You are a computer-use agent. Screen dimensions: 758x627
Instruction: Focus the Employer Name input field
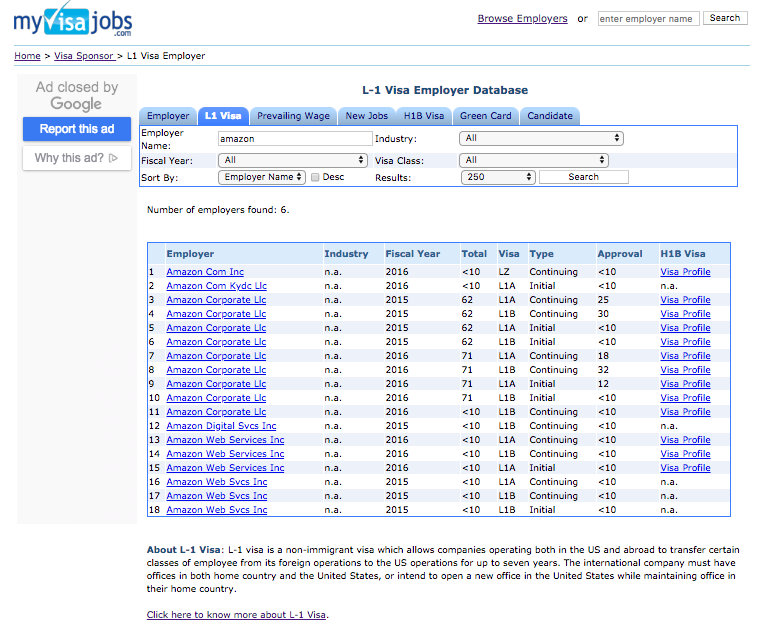295,139
